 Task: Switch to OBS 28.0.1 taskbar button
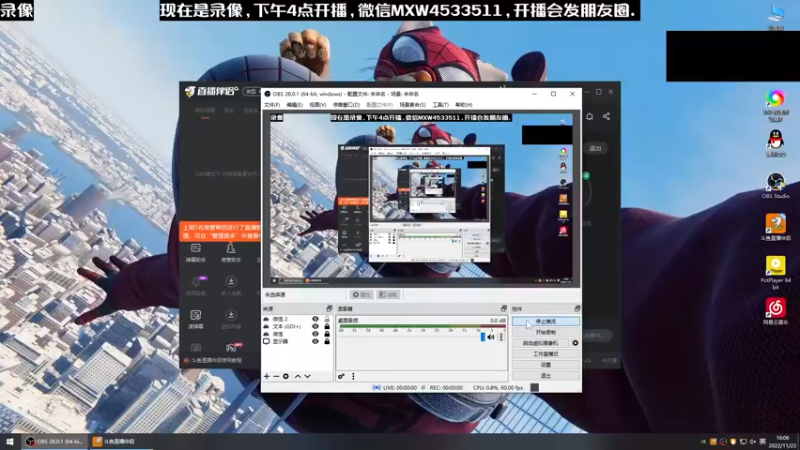click(55, 441)
